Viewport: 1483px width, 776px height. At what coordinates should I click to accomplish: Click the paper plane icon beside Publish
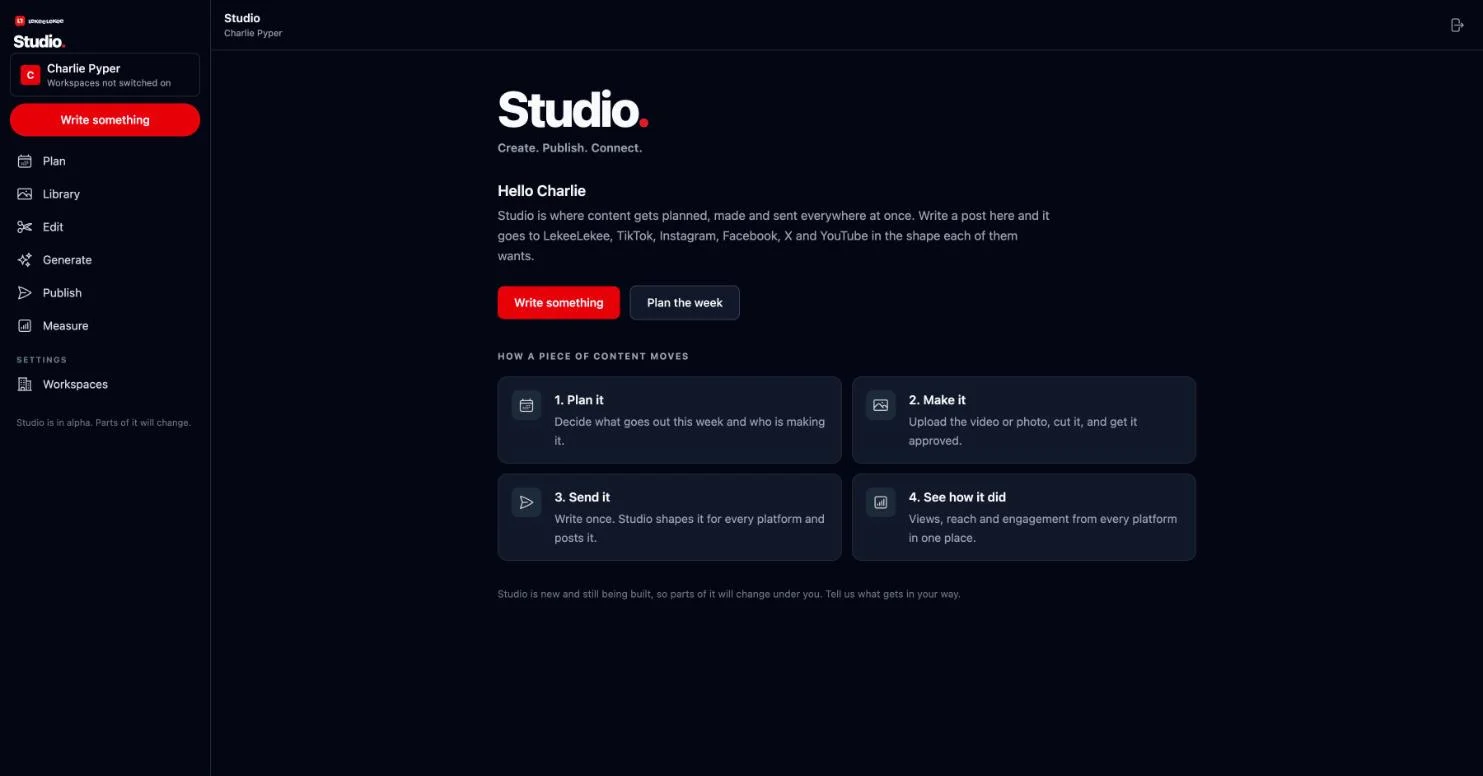(x=25, y=293)
